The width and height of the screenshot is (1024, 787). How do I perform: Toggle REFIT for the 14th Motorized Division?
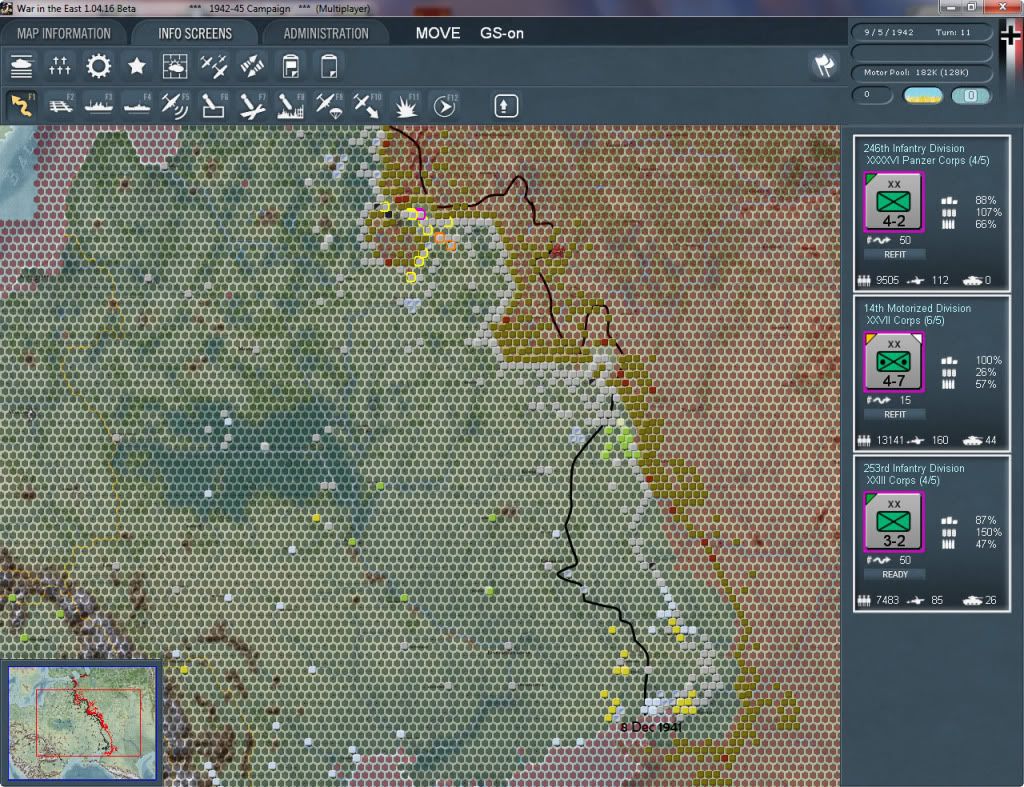[895, 415]
